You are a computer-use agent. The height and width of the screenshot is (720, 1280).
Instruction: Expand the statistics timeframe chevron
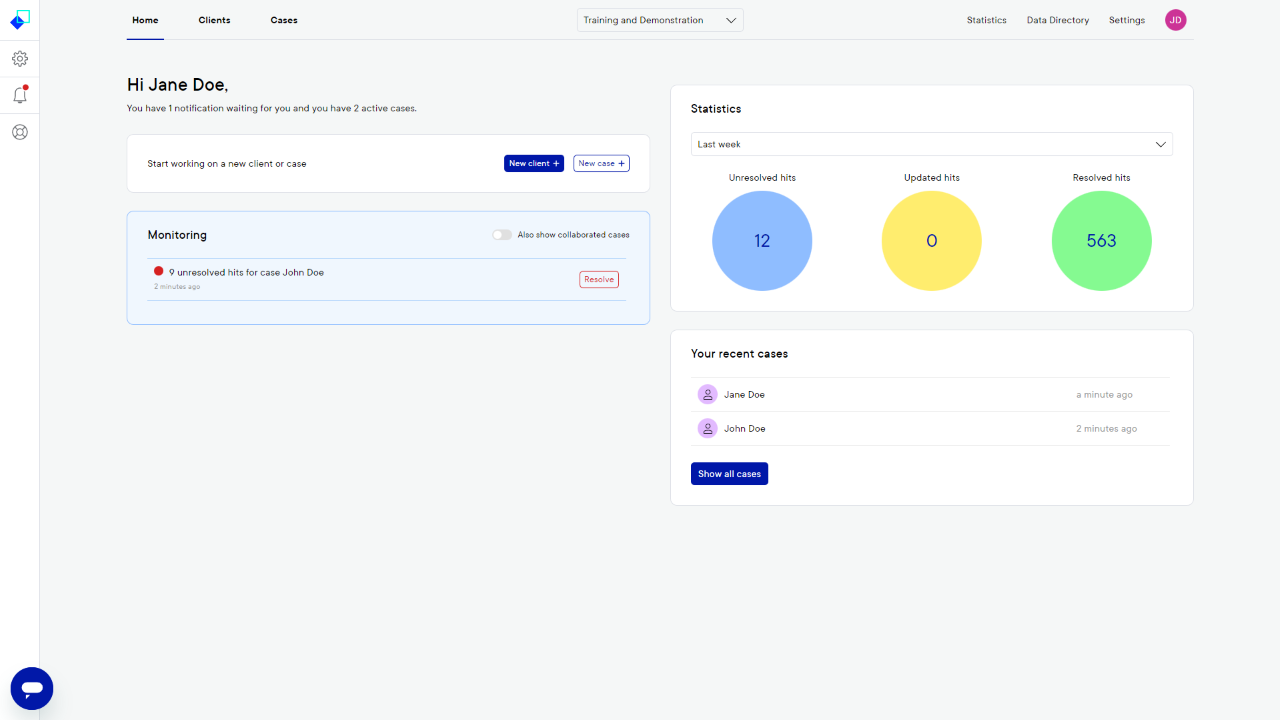pos(1160,144)
